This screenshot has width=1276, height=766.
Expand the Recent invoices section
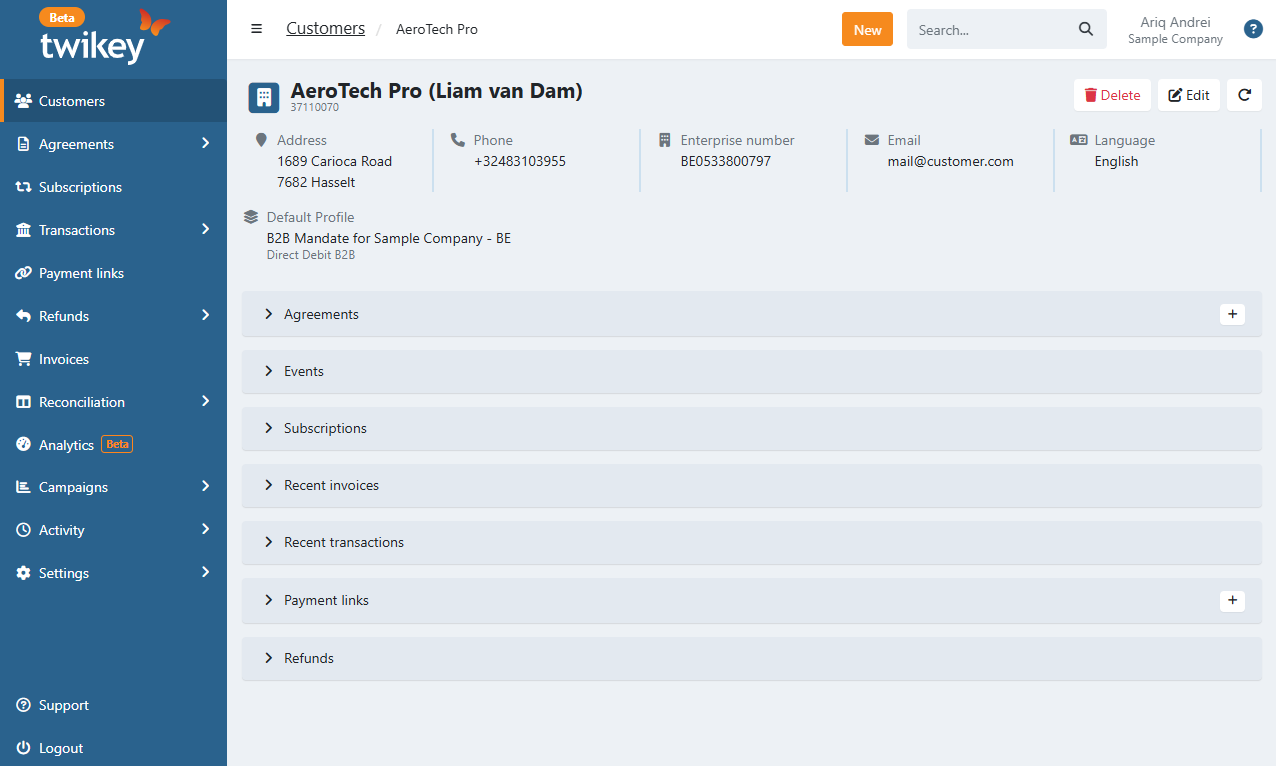331,485
